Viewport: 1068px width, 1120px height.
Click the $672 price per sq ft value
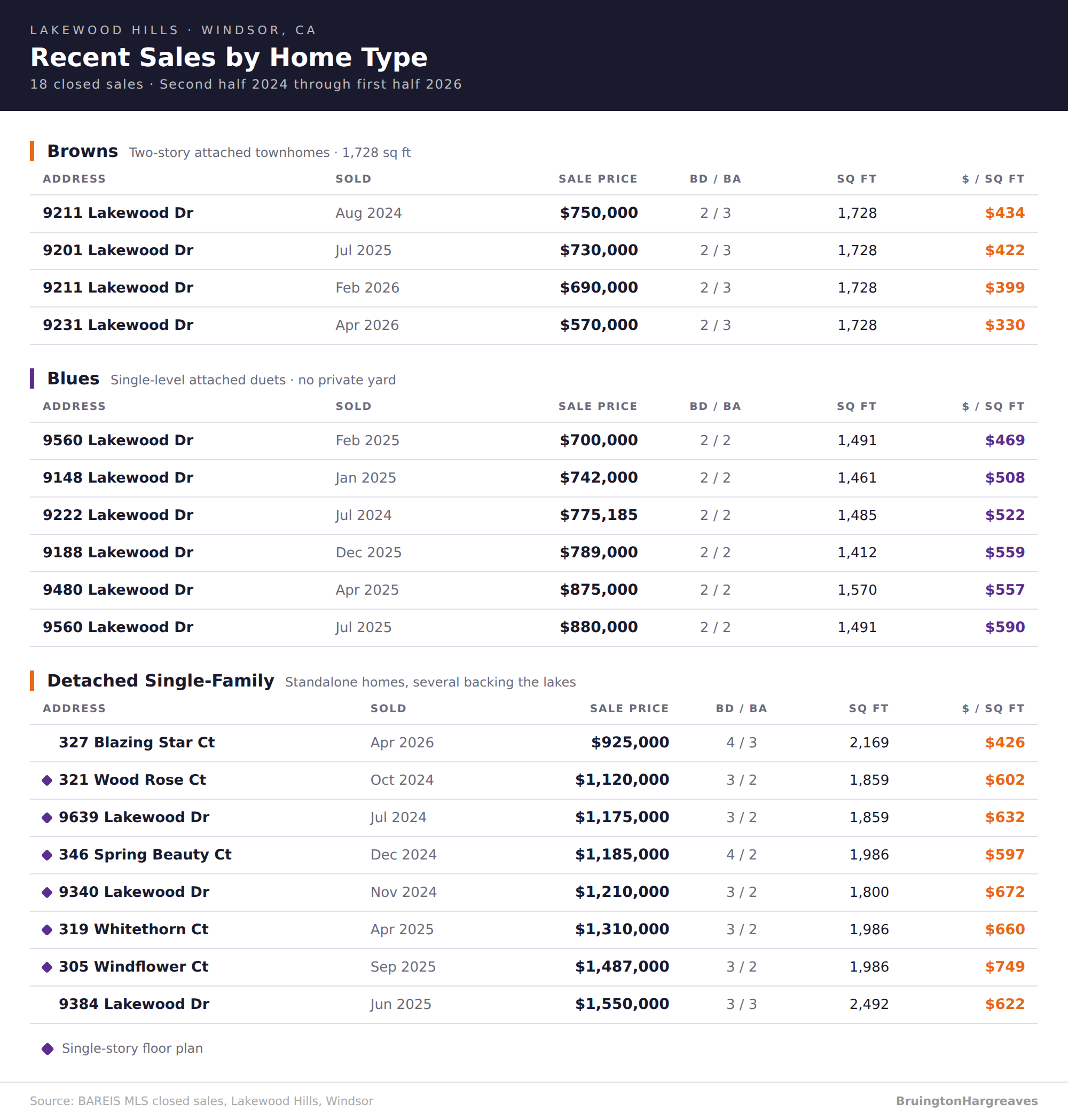click(x=1005, y=893)
